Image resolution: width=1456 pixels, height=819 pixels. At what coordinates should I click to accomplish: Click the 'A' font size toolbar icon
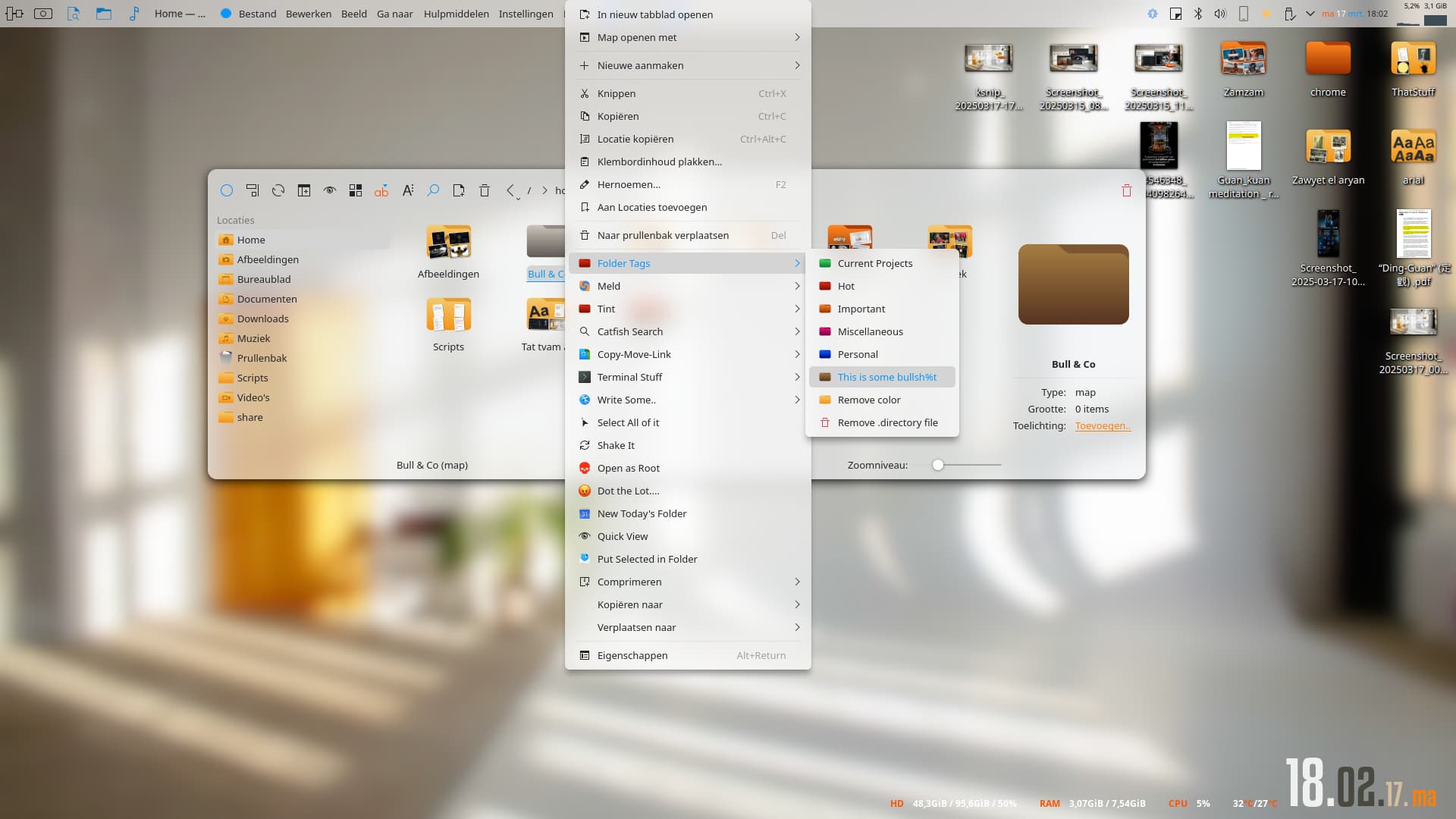coord(407,190)
